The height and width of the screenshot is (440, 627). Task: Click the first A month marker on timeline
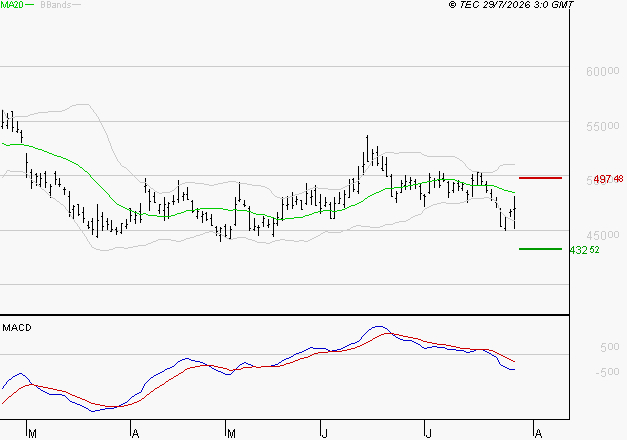[136, 434]
